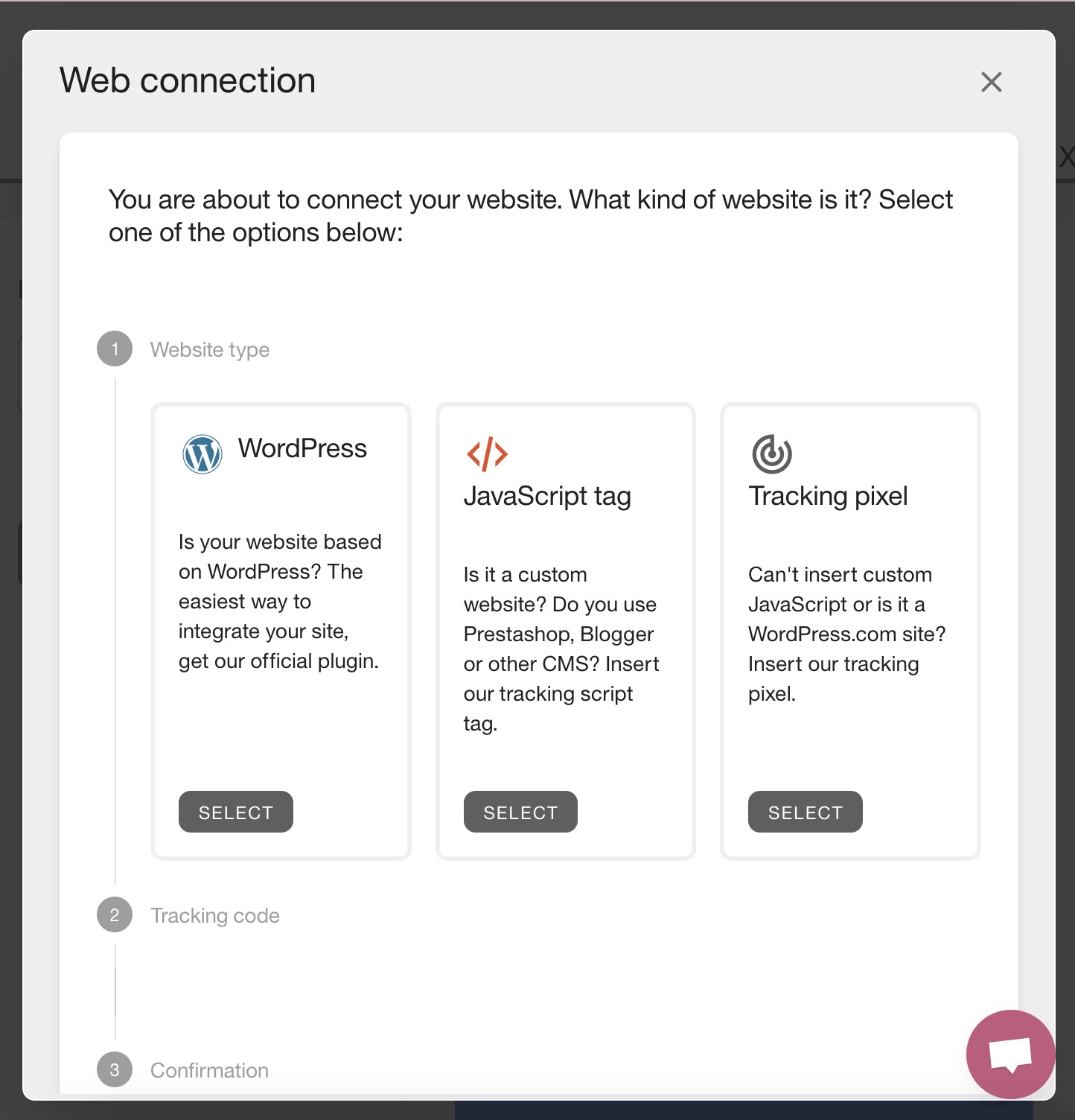Click step 1 circle for Website type
Screen dimensions: 1075x1120
point(115,349)
